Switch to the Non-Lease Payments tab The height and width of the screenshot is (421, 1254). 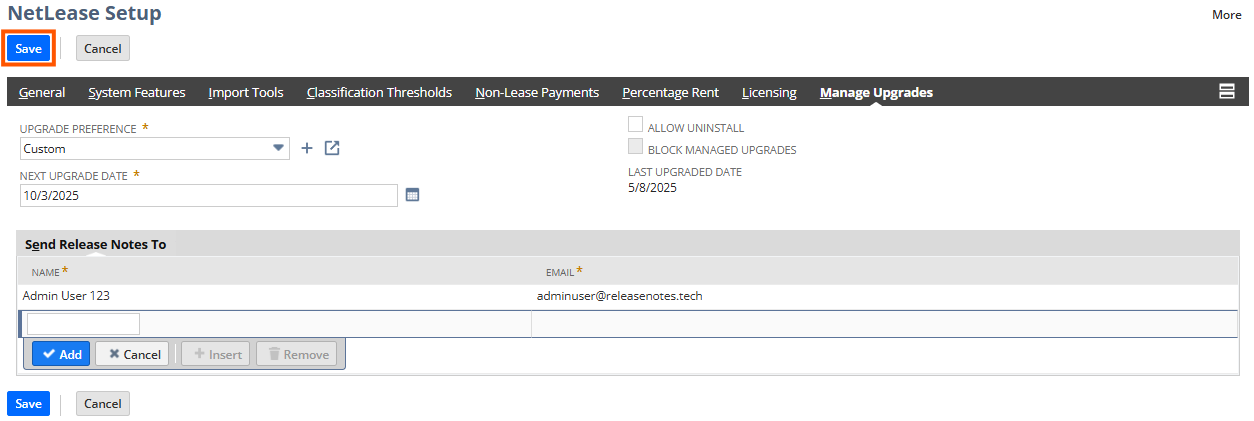pyautogui.click(x=537, y=92)
